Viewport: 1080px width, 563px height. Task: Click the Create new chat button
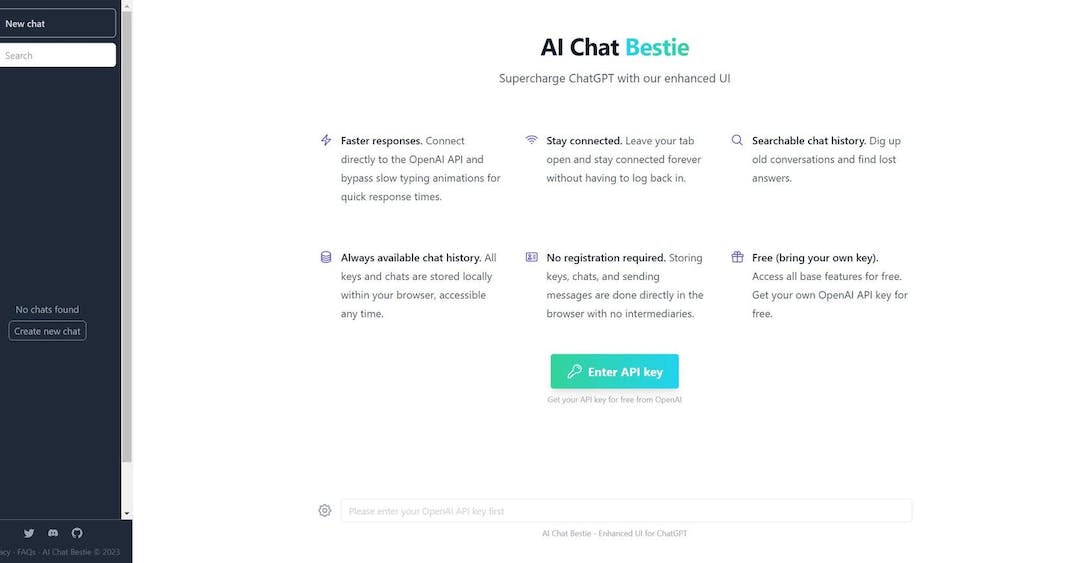click(48, 331)
